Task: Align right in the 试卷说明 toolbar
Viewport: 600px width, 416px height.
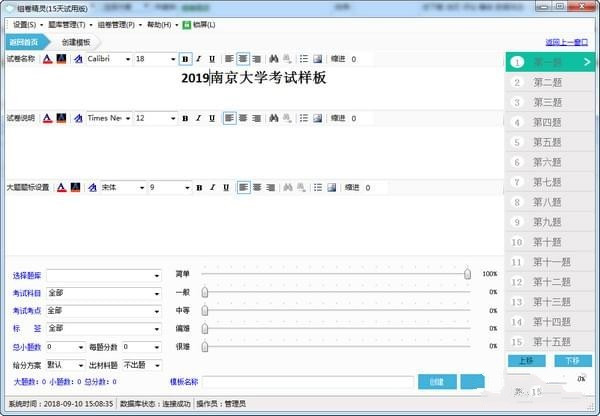Action: coord(257,118)
